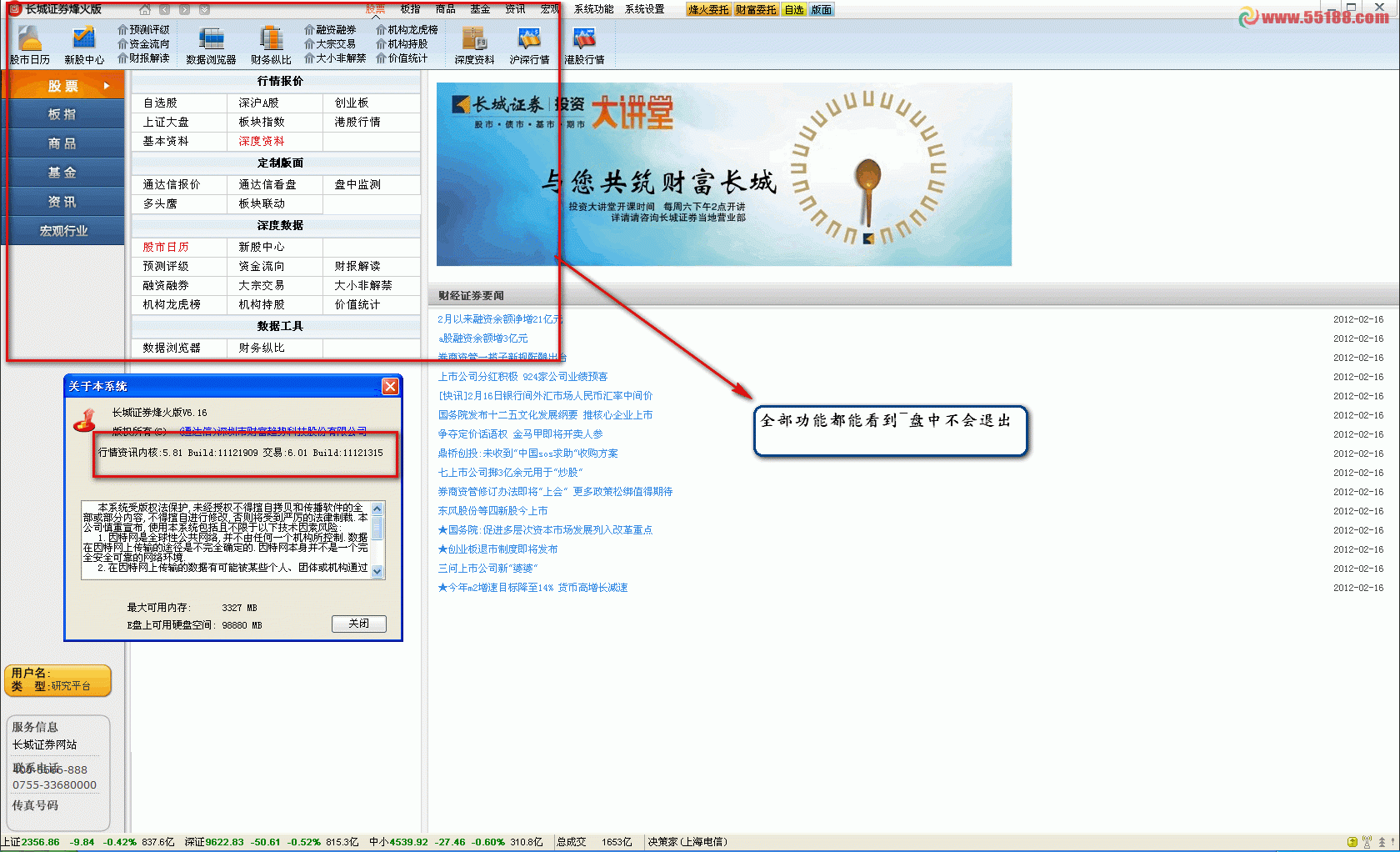The image size is (1400, 852).
Task: Open the red 深度资料 grid entry
Action: pos(262,141)
